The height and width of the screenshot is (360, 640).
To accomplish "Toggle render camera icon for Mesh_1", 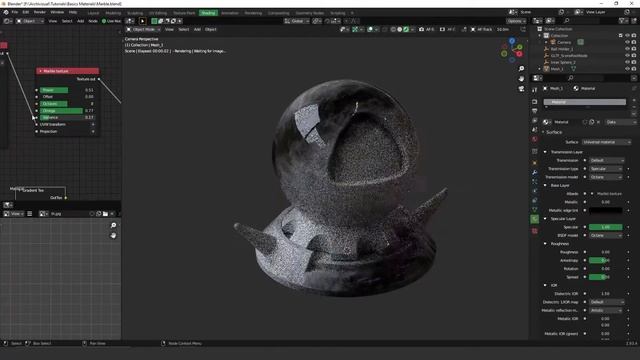I will pyautogui.click(x=634, y=69).
